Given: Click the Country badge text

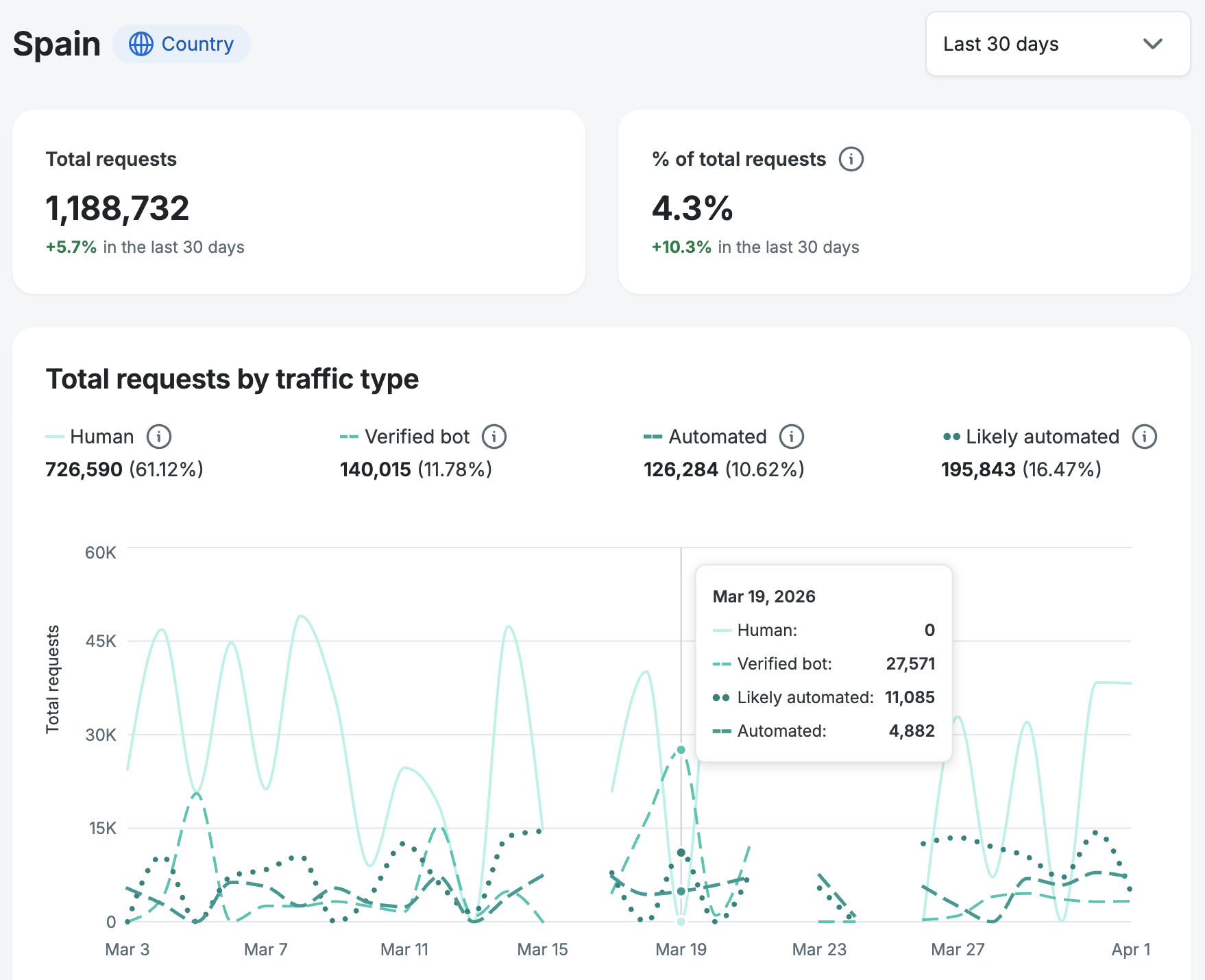Looking at the screenshot, I should (197, 44).
